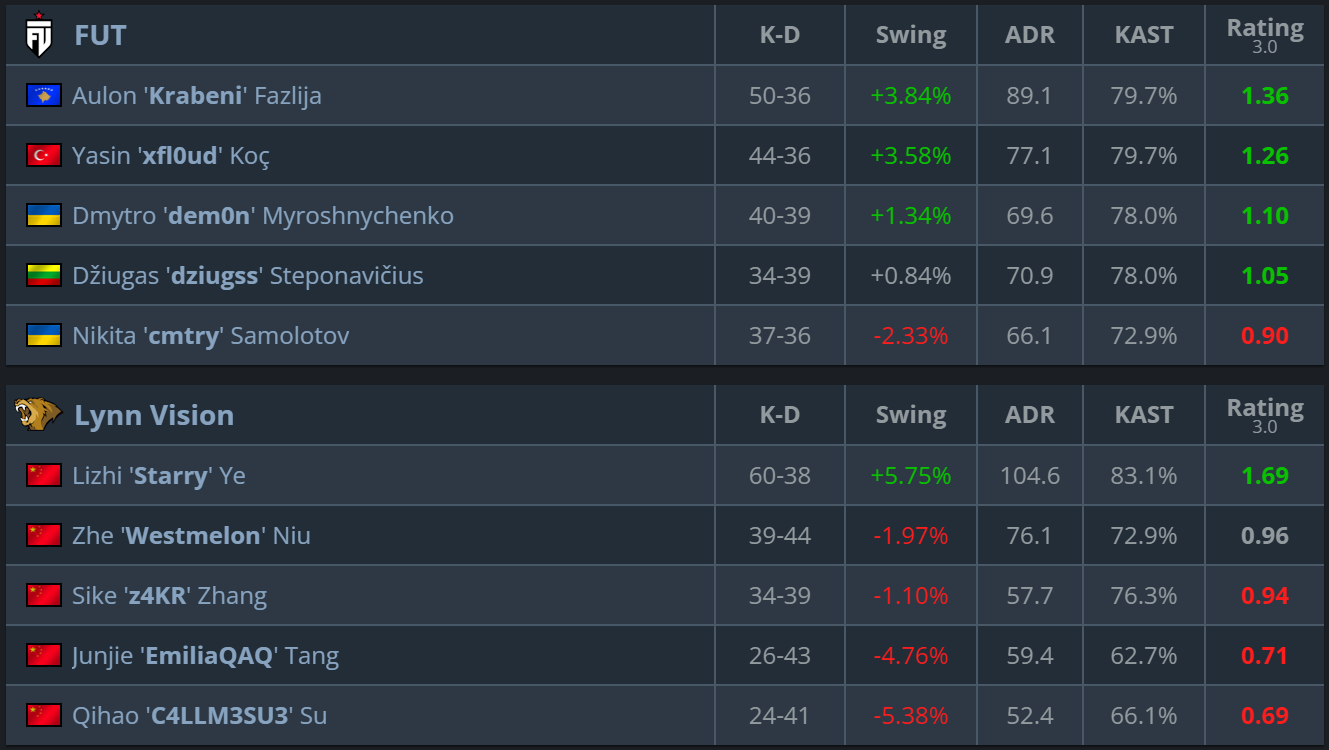Click the Turkish flag next to xfl0ud

coord(44,155)
